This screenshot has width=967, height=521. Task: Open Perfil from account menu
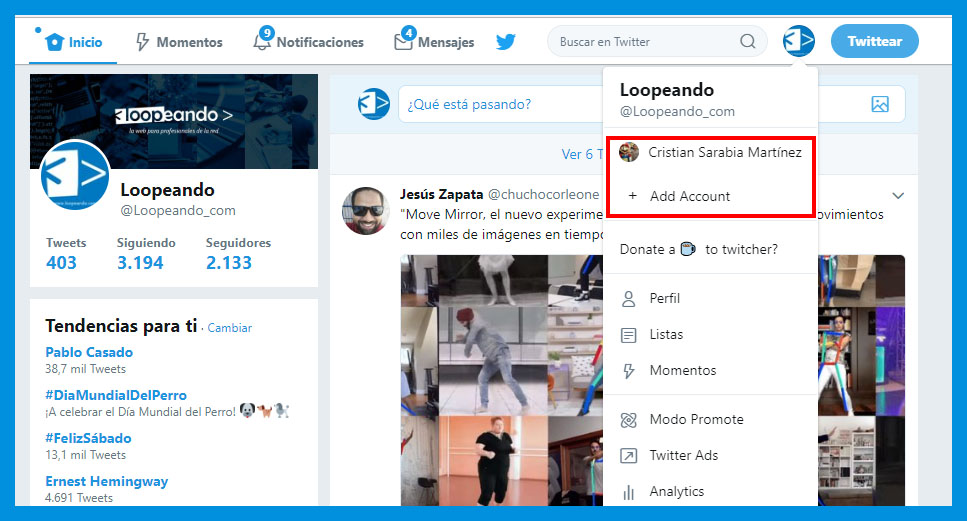click(x=710, y=298)
